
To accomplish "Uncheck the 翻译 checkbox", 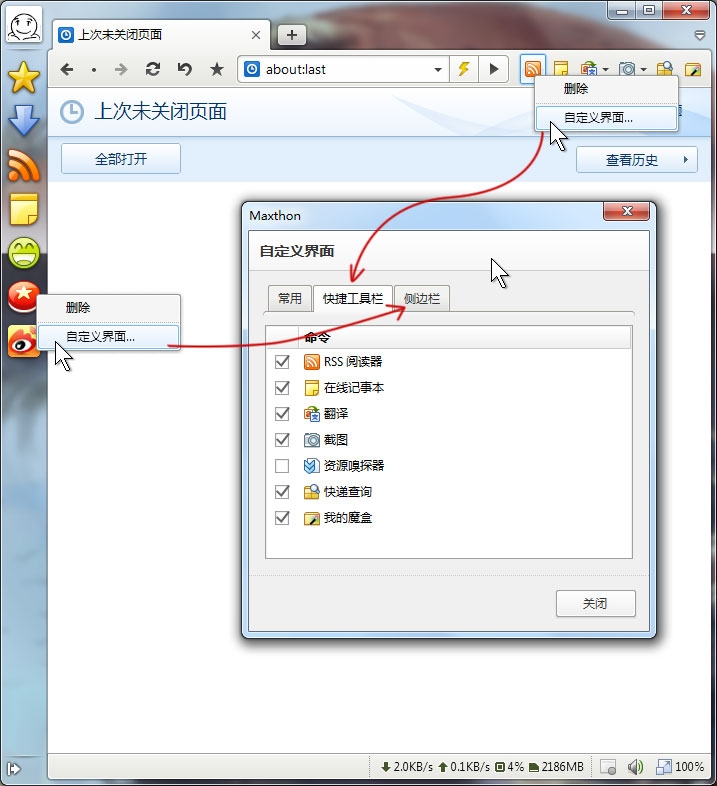I will pos(282,414).
